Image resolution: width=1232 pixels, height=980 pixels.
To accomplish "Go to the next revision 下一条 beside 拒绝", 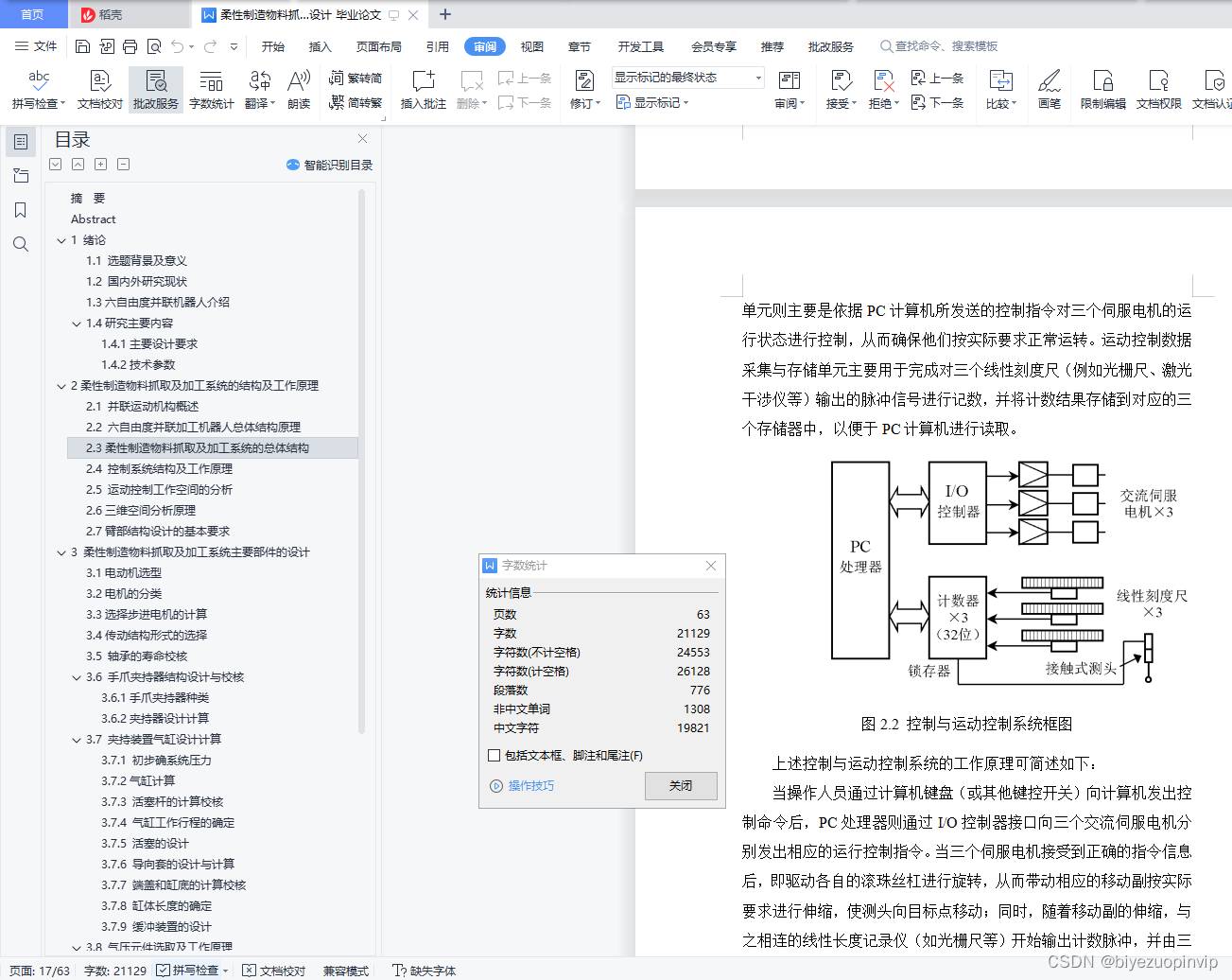I will 937,102.
